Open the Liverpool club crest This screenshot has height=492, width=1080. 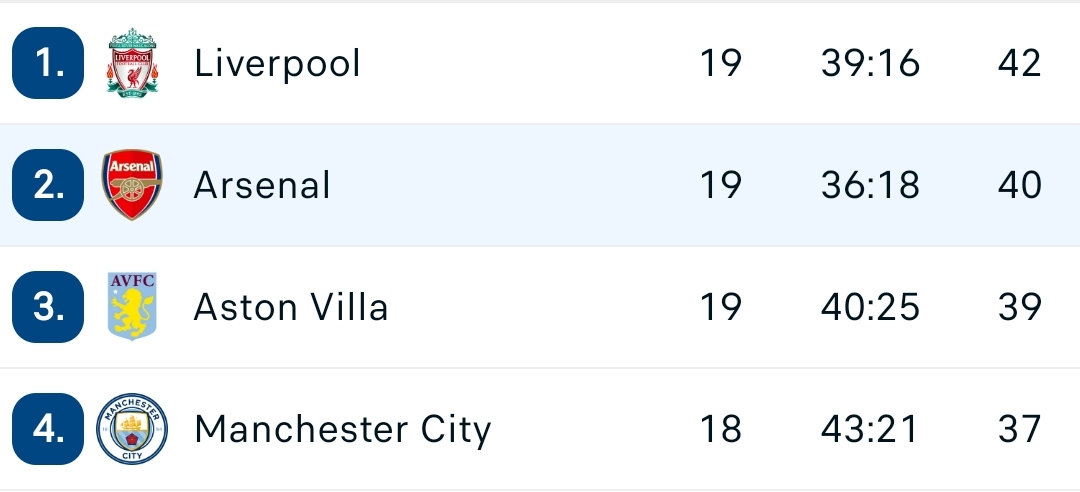coord(132,63)
